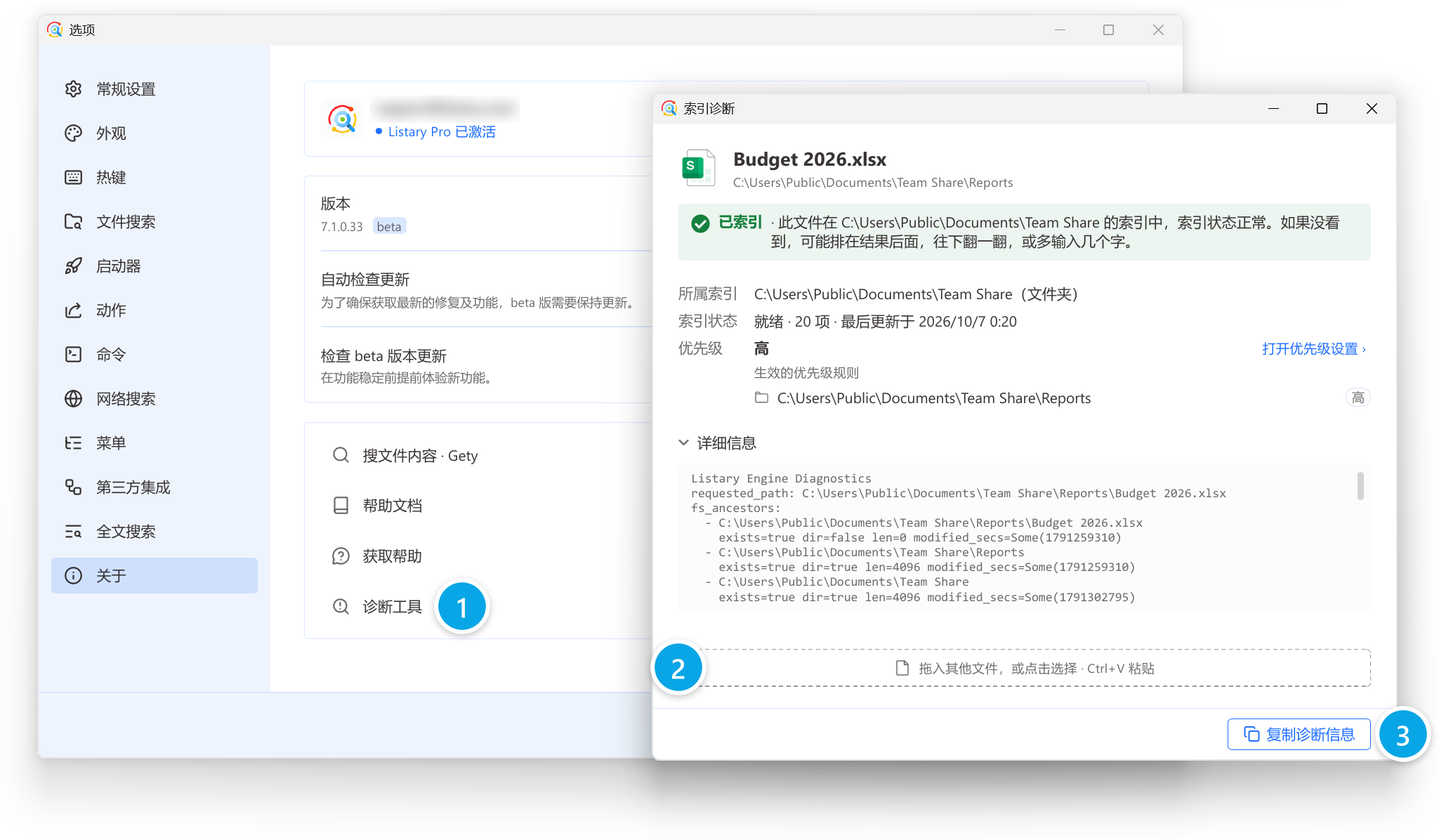Click the 诊断工具 magnifier-alert icon
The height and width of the screenshot is (840, 1439).
point(341,606)
